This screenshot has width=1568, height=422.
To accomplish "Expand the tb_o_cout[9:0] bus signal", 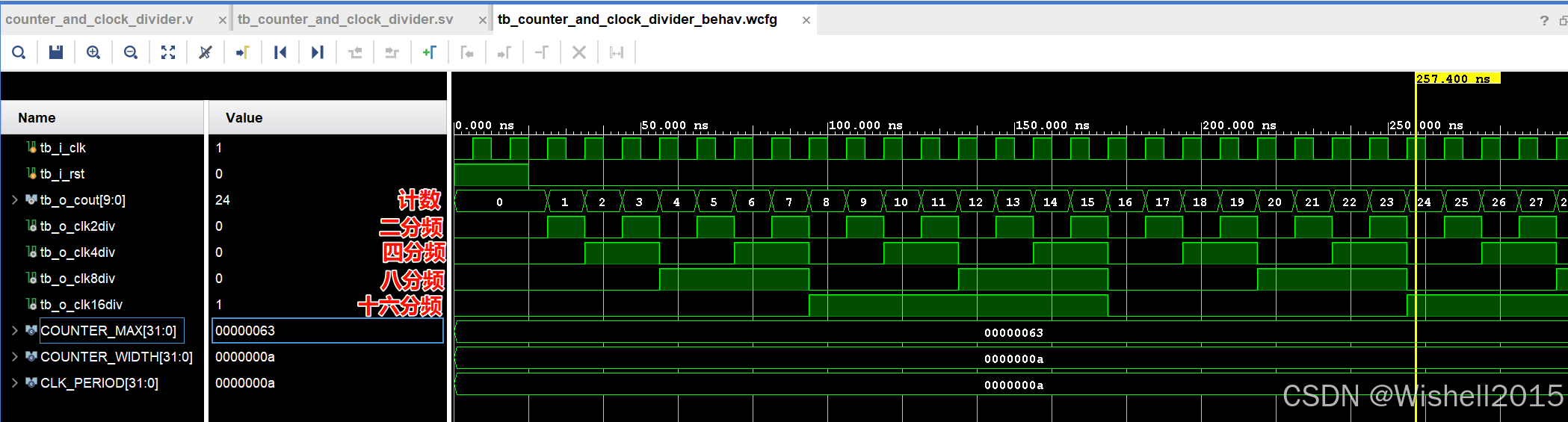I will 14,200.
